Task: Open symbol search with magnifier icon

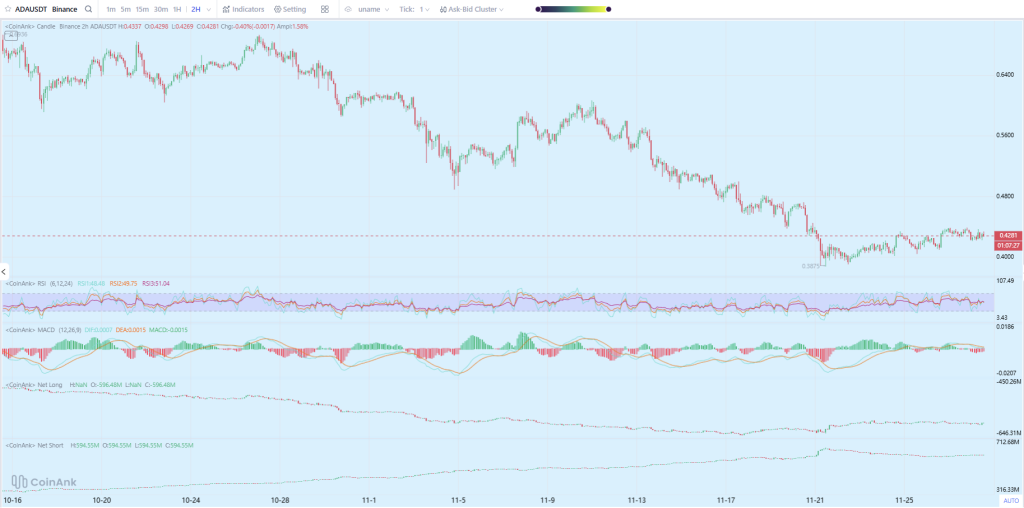Action: coord(89,9)
